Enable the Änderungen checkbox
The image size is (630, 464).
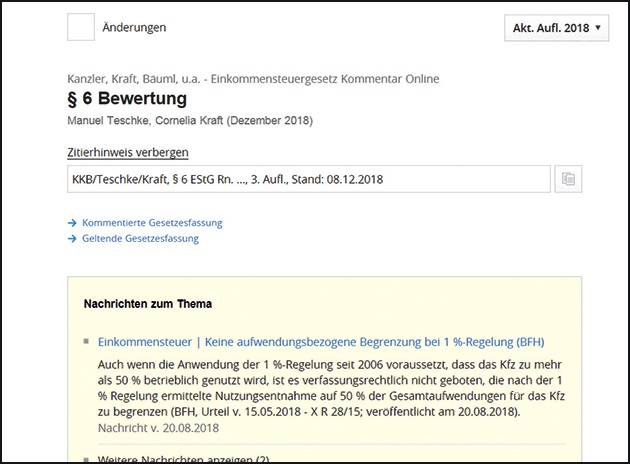tap(81, 27)
